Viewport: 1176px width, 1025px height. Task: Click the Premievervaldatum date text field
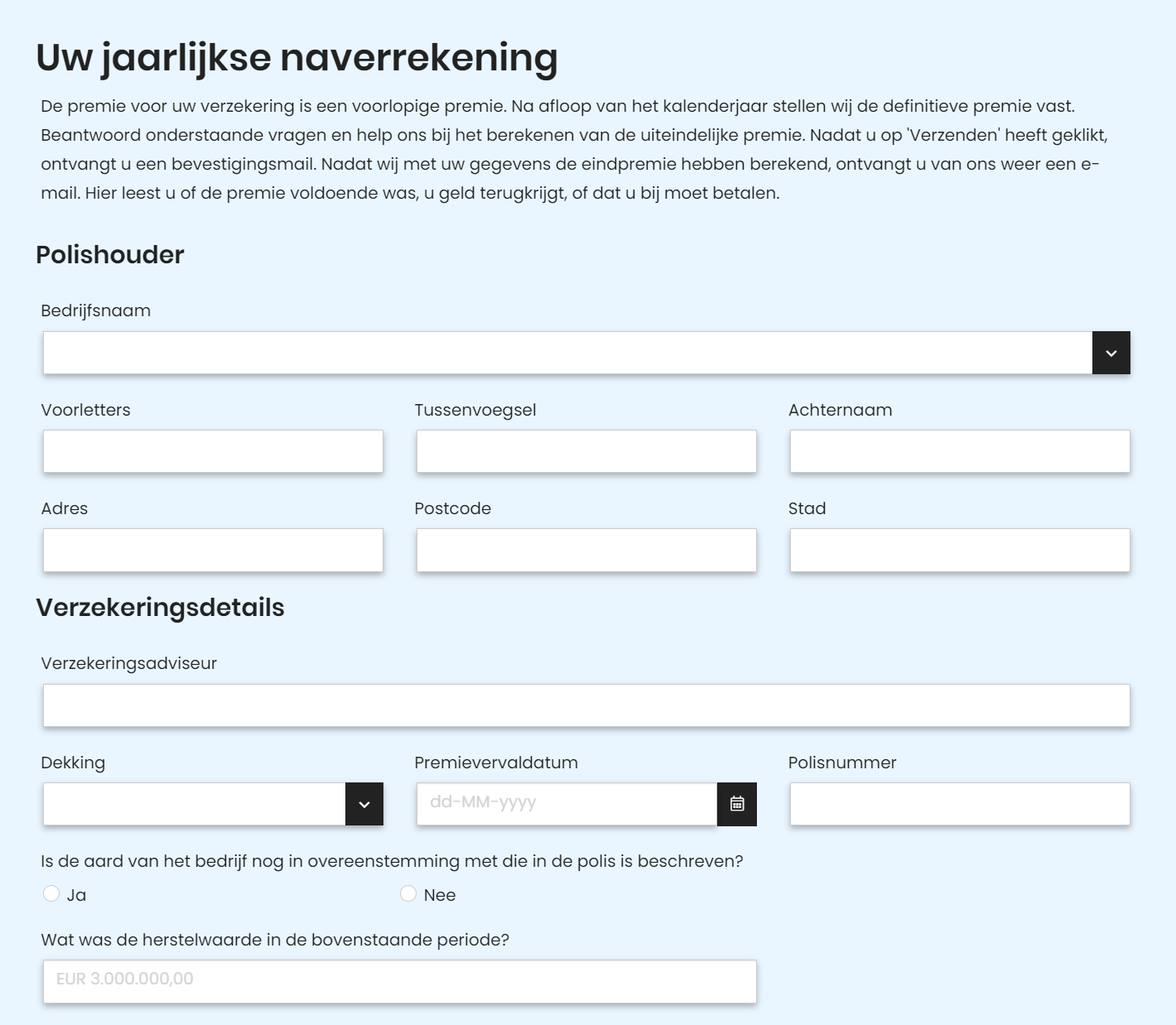click(x=566, y=804)
